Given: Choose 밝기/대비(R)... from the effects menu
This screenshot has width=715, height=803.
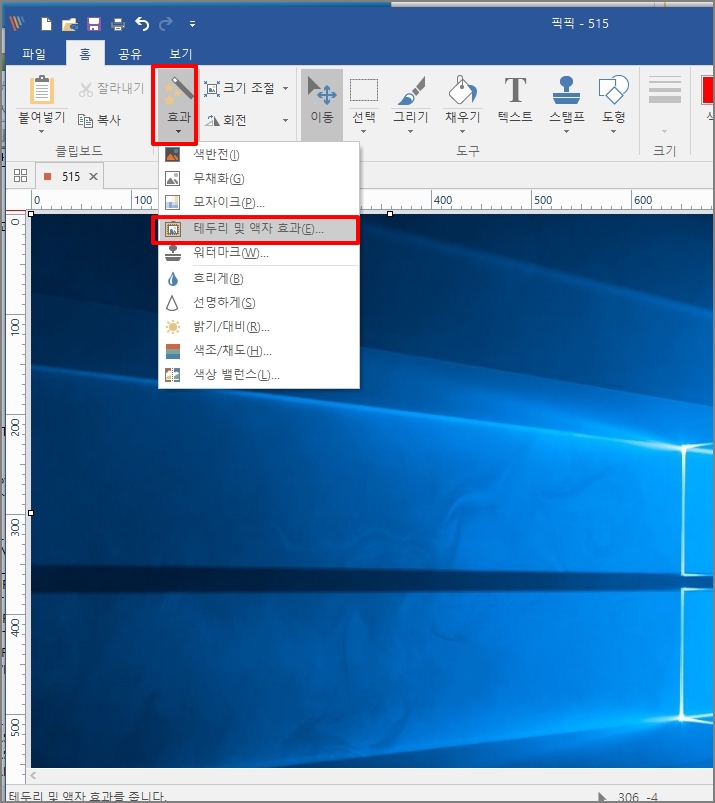Looking at the screenshot, I should [259, 327].
